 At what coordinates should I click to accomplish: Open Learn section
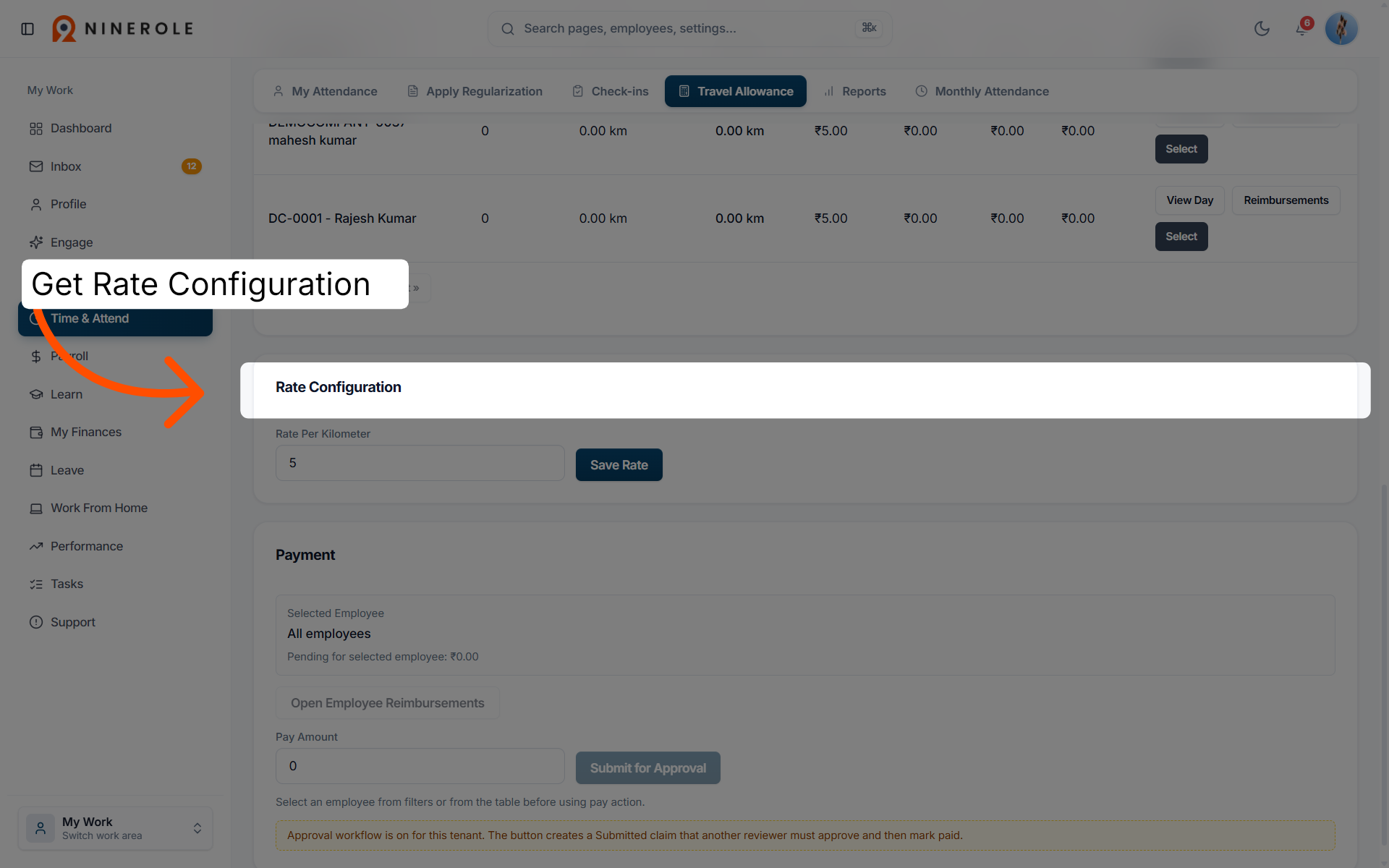click(116, 394)
